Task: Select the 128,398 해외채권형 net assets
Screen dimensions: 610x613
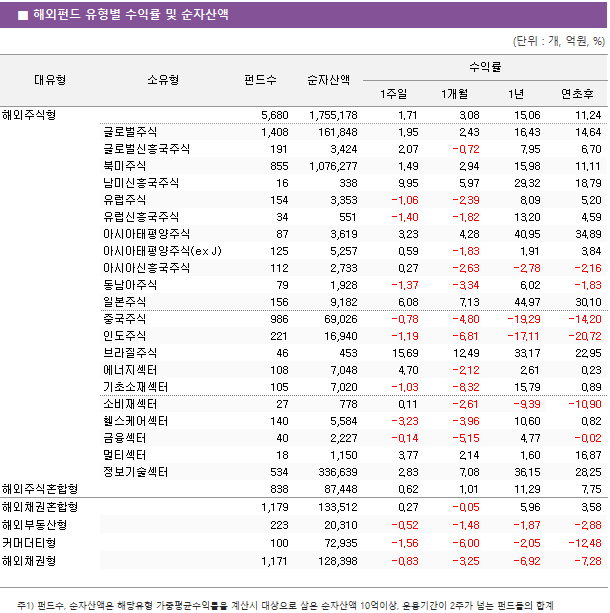Action: tap(338, 561)
